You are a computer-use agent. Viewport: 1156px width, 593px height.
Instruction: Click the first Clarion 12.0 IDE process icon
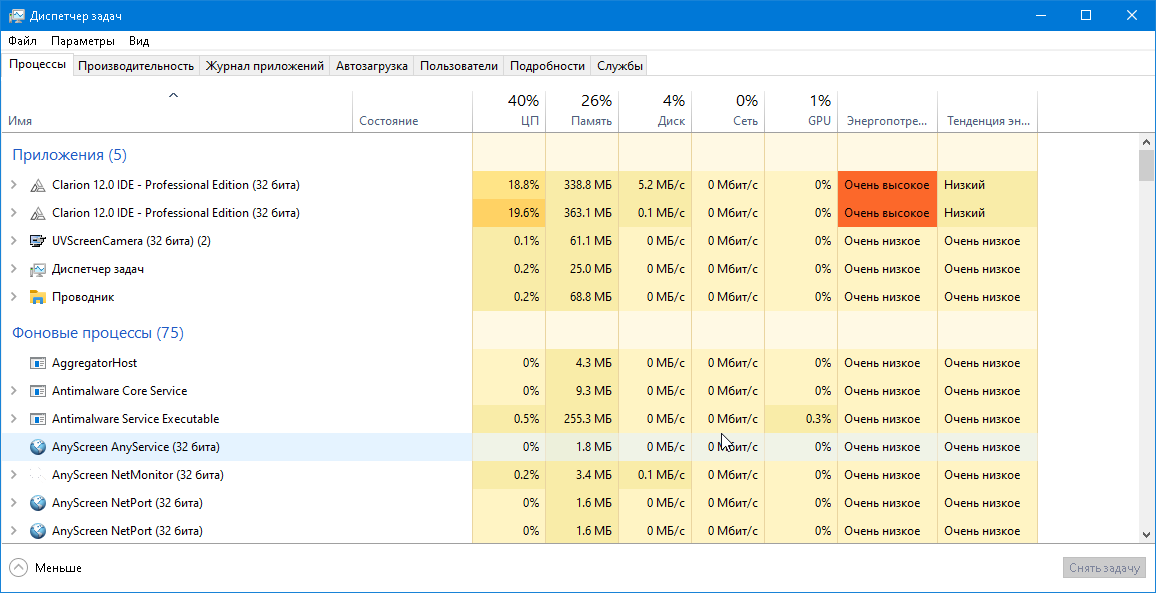coord(38,185)
